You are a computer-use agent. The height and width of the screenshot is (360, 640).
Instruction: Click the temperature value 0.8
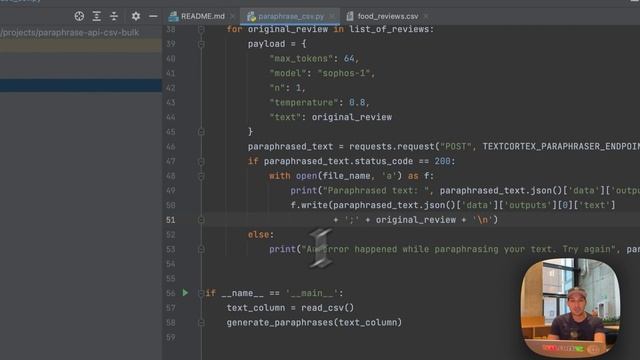click(357, 102)
